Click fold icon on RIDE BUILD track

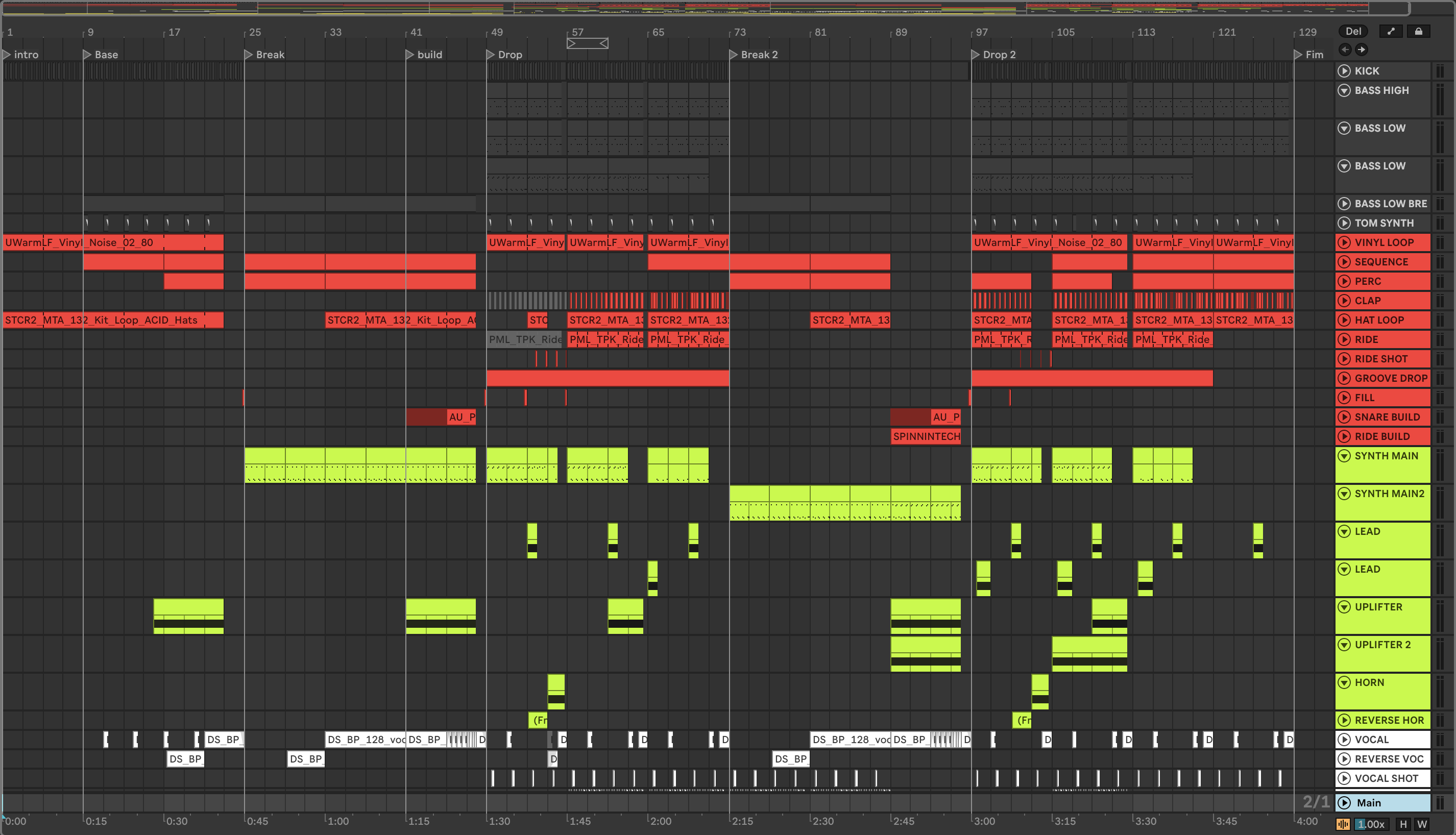[x=1344, y=436]
